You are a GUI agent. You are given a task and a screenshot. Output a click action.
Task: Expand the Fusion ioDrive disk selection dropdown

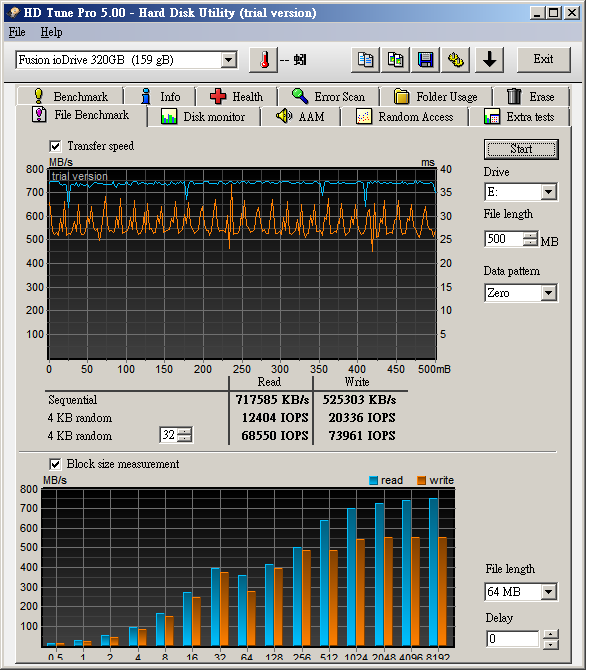[x=229, y=60]
